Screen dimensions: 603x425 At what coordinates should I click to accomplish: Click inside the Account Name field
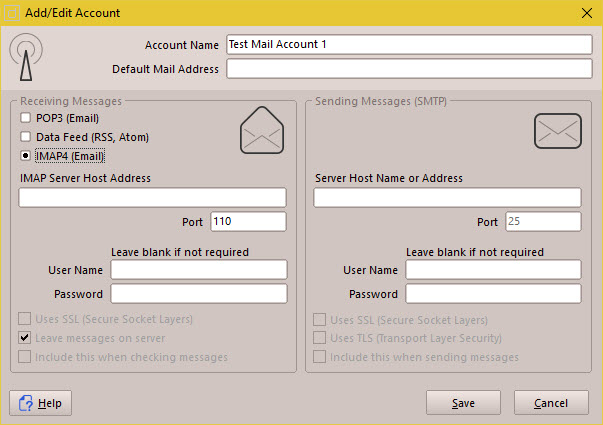coord(409,45)
